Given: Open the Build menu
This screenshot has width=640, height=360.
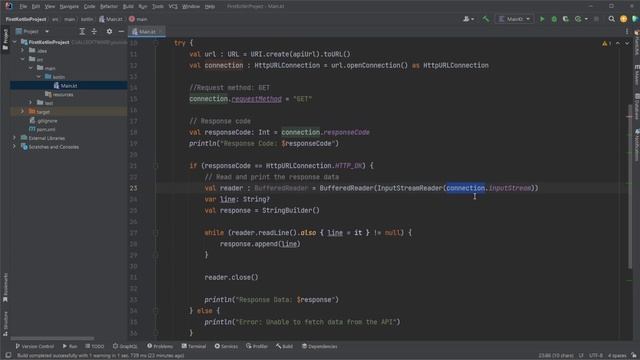Looking at the screenshot, I should point(128,7).
